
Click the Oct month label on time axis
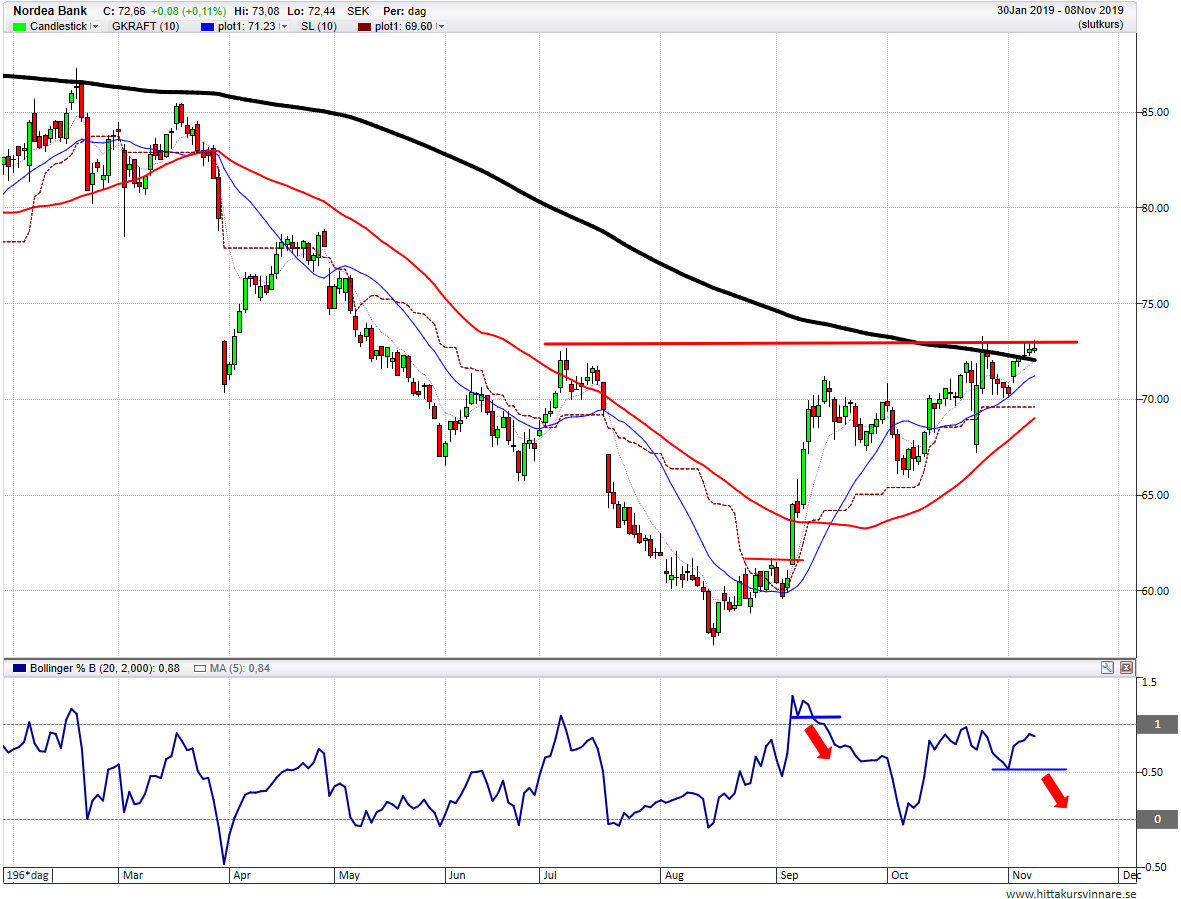(x=899, y=875)
